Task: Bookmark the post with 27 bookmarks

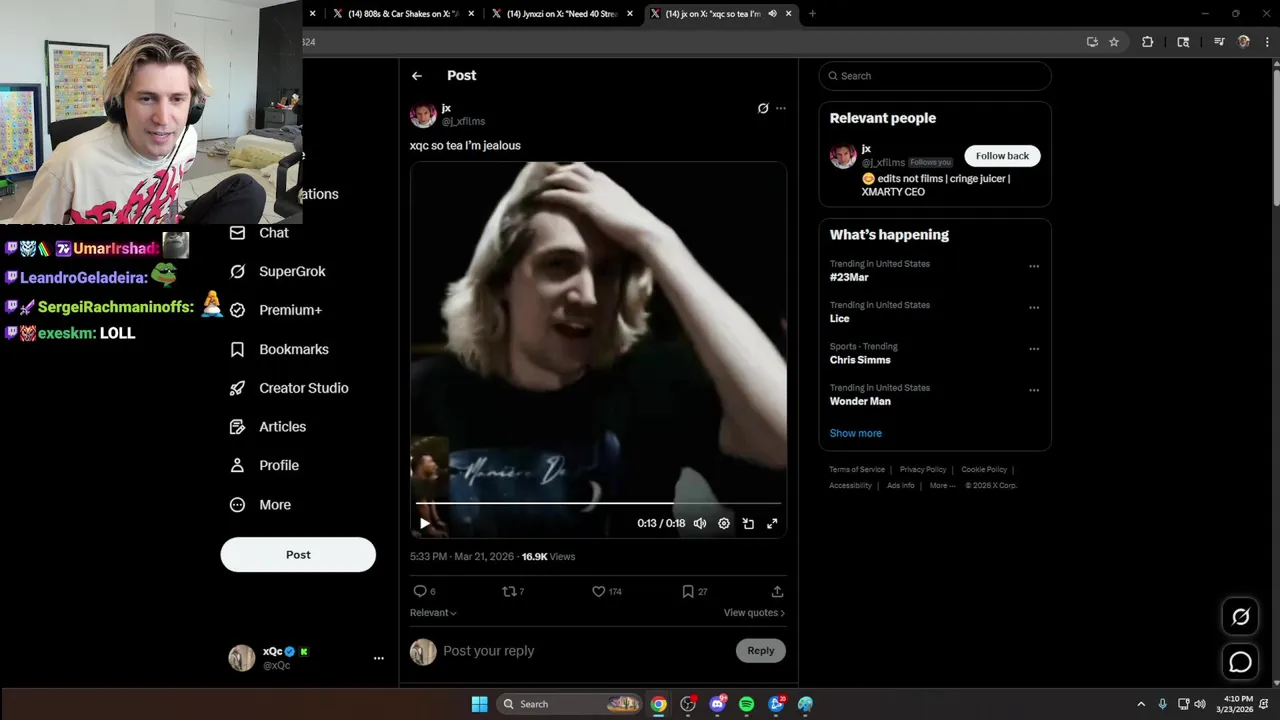Action: click(694, 591)
